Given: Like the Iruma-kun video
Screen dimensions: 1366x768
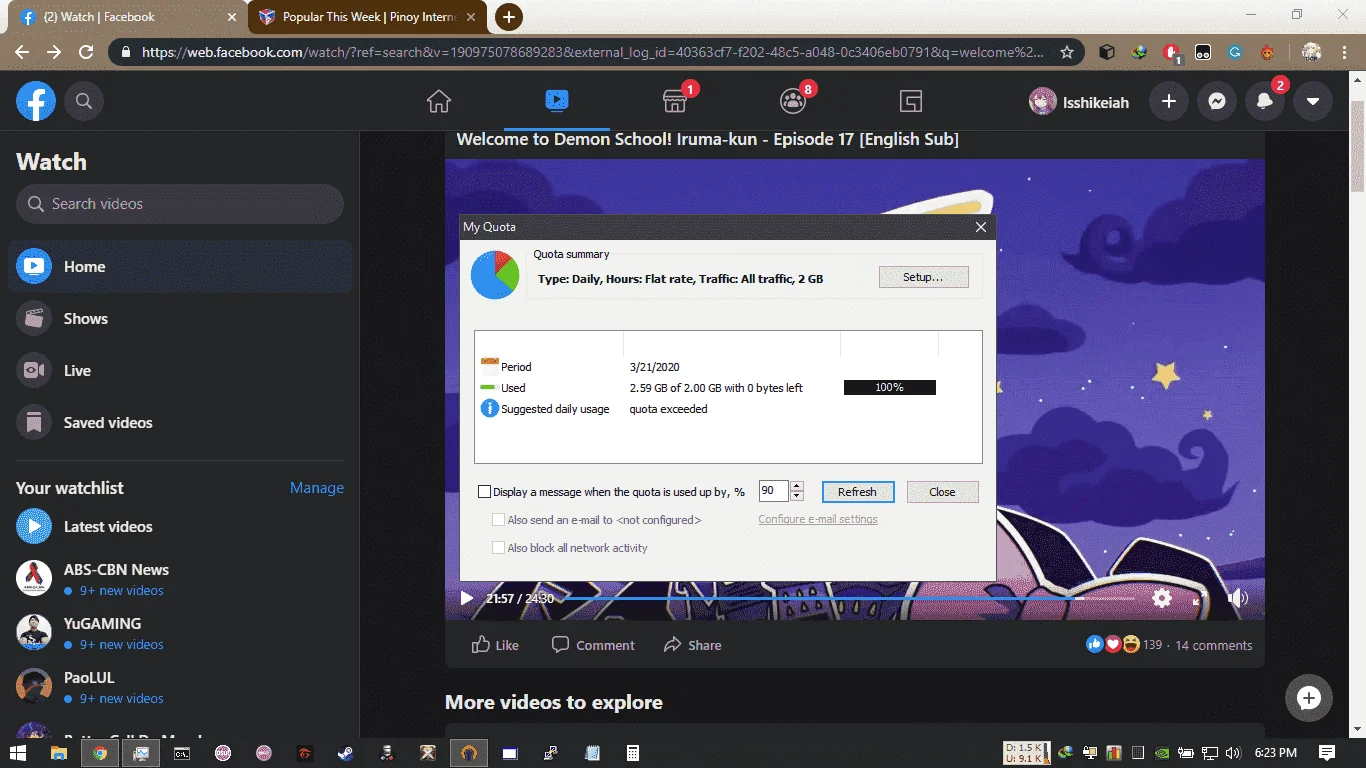Looking at the screenshot, I should click(x=496, y=645).
